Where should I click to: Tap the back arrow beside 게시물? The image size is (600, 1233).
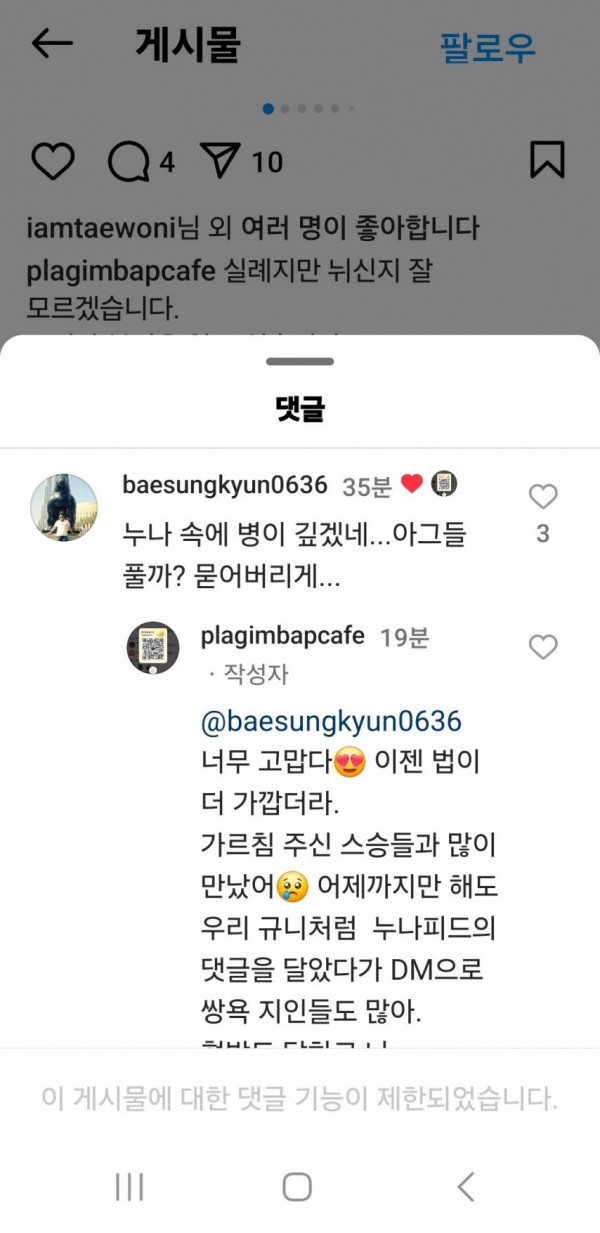click(x=52, y=43)
